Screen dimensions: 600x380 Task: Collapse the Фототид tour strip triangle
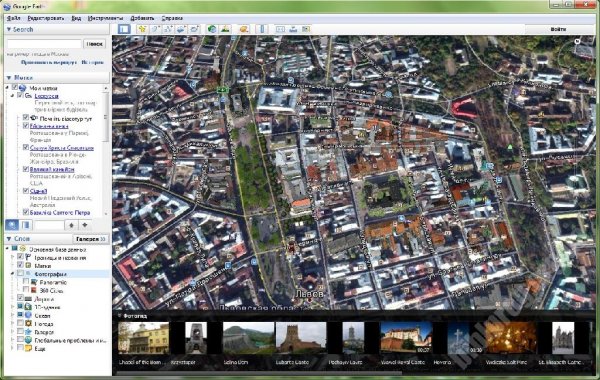119,316
